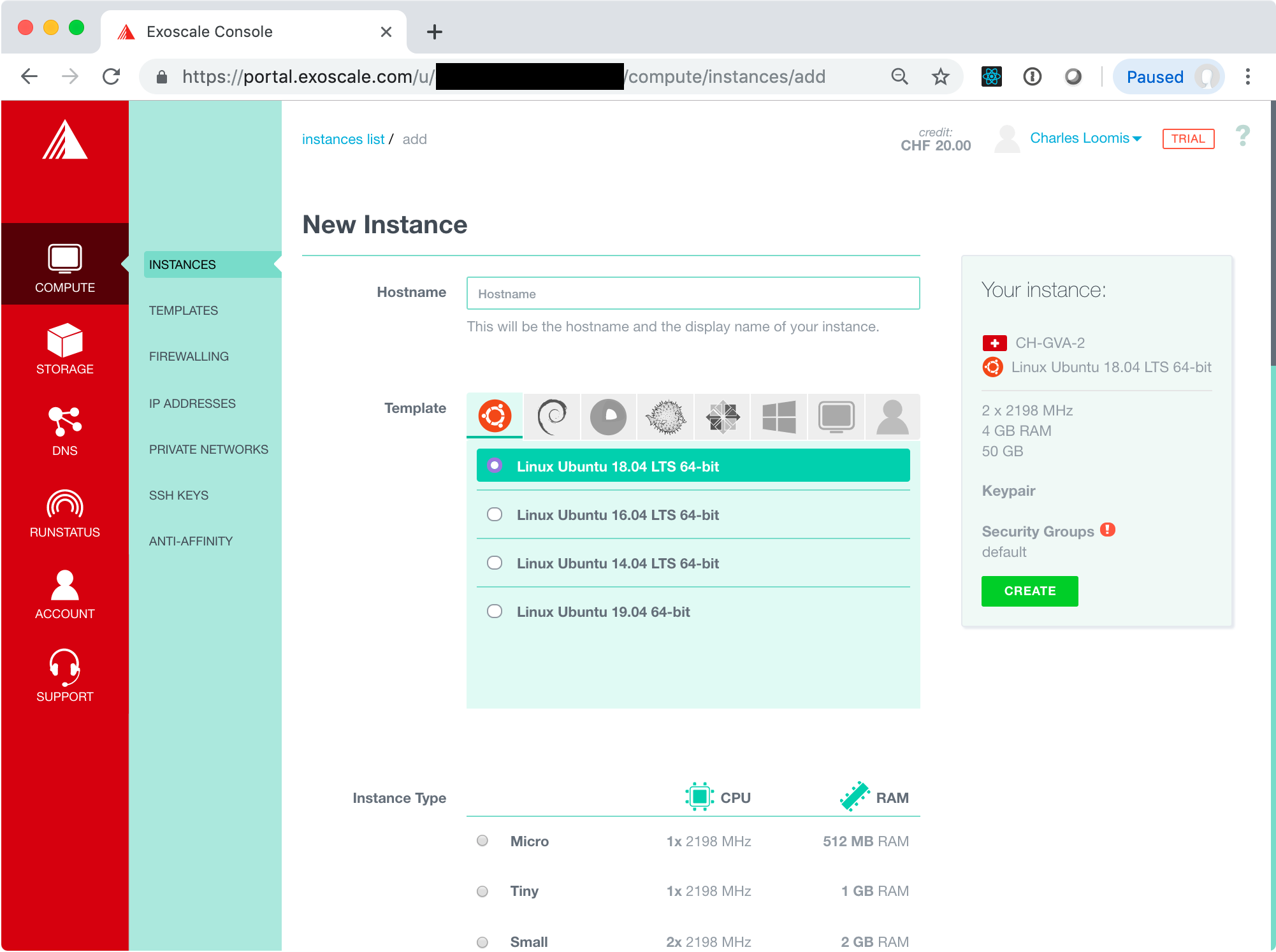
Task: Click the Create button
Action: pos(1029,591)
